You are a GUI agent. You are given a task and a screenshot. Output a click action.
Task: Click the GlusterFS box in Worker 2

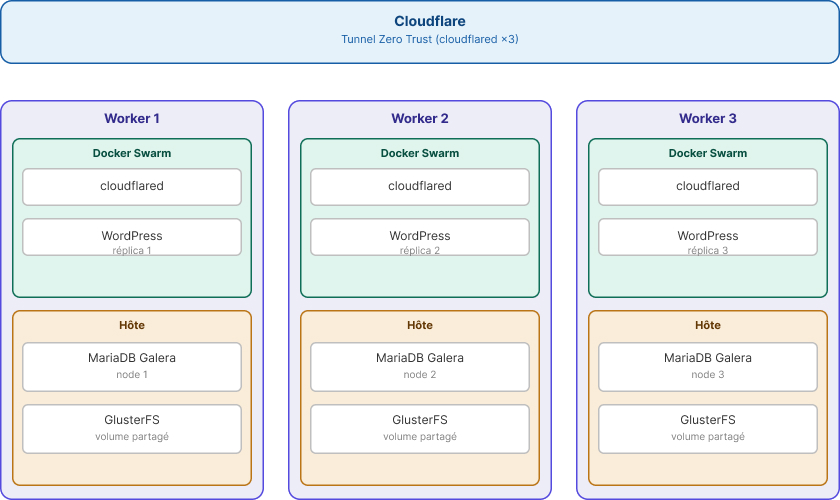click(419, 429)
